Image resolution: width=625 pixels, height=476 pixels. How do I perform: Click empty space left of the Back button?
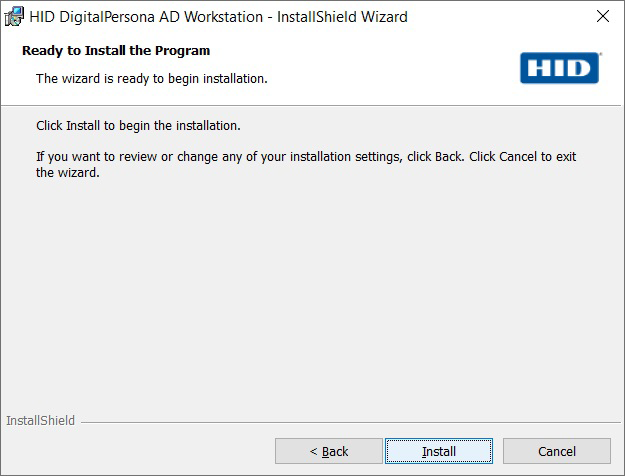[140, 451]
